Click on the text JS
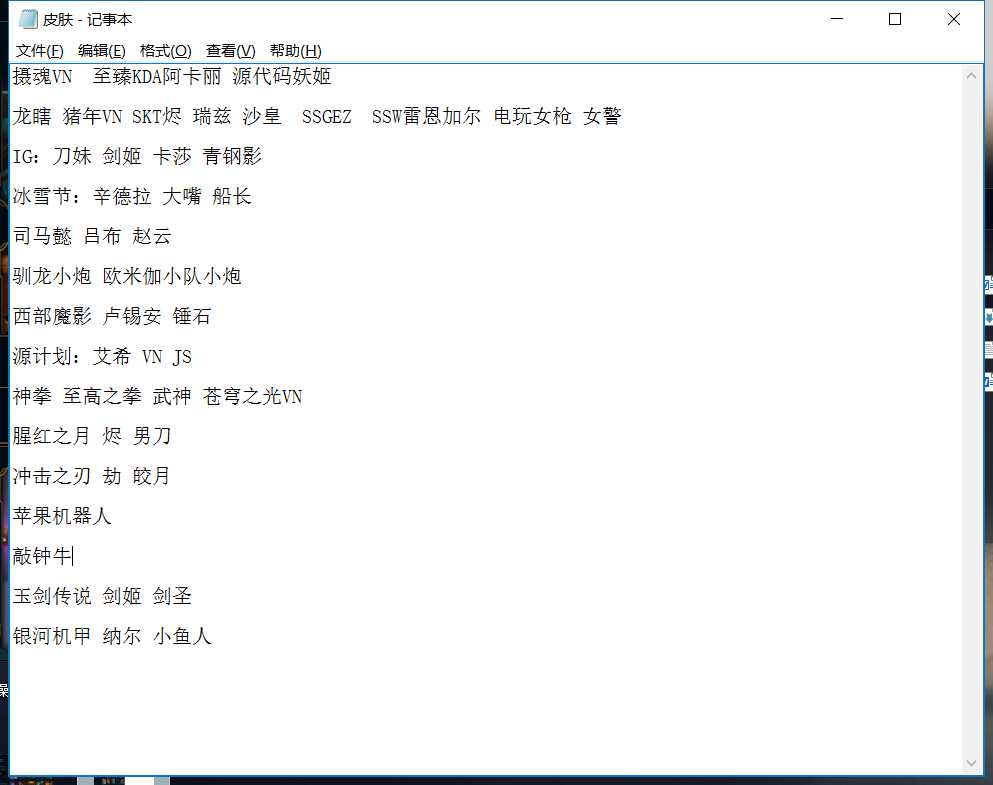Image resolution: width=993 pixels, height=785 pixels. tap(182, 356)
